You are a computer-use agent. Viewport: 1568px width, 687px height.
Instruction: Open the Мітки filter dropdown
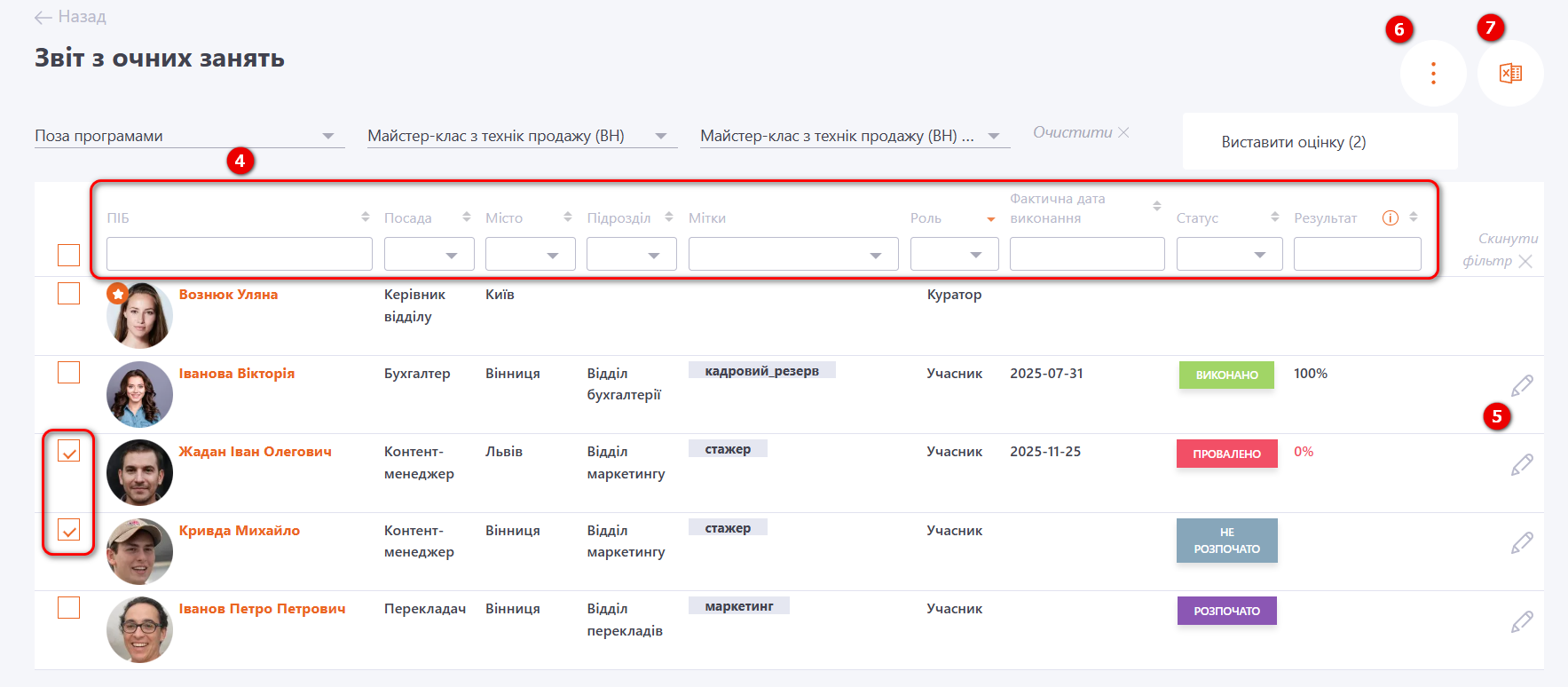coord(792,255)
